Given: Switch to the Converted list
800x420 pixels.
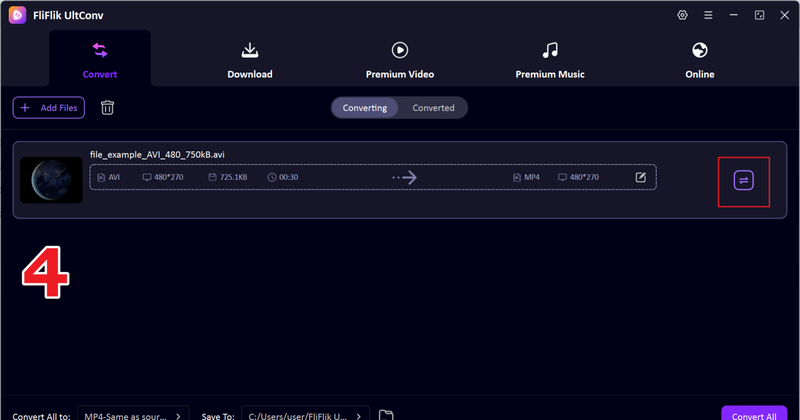Looking at the screenshot, I should [433, 108].
